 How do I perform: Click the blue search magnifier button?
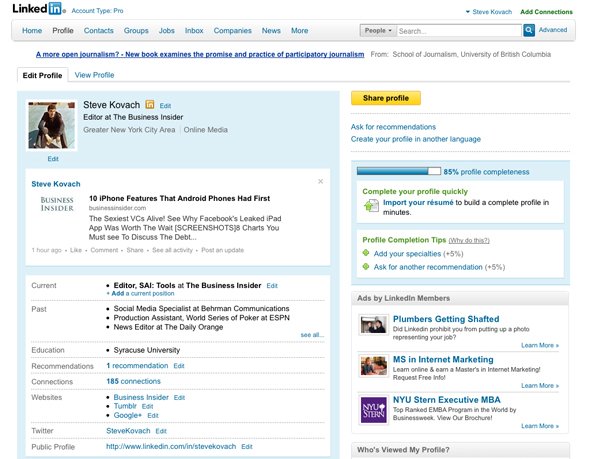(529, 30)
